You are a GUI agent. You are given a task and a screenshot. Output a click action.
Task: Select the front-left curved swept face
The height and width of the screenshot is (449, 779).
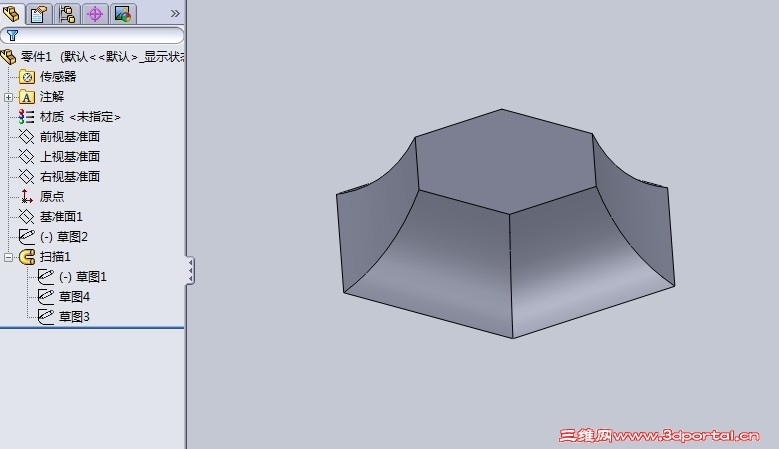coord(437,263)
